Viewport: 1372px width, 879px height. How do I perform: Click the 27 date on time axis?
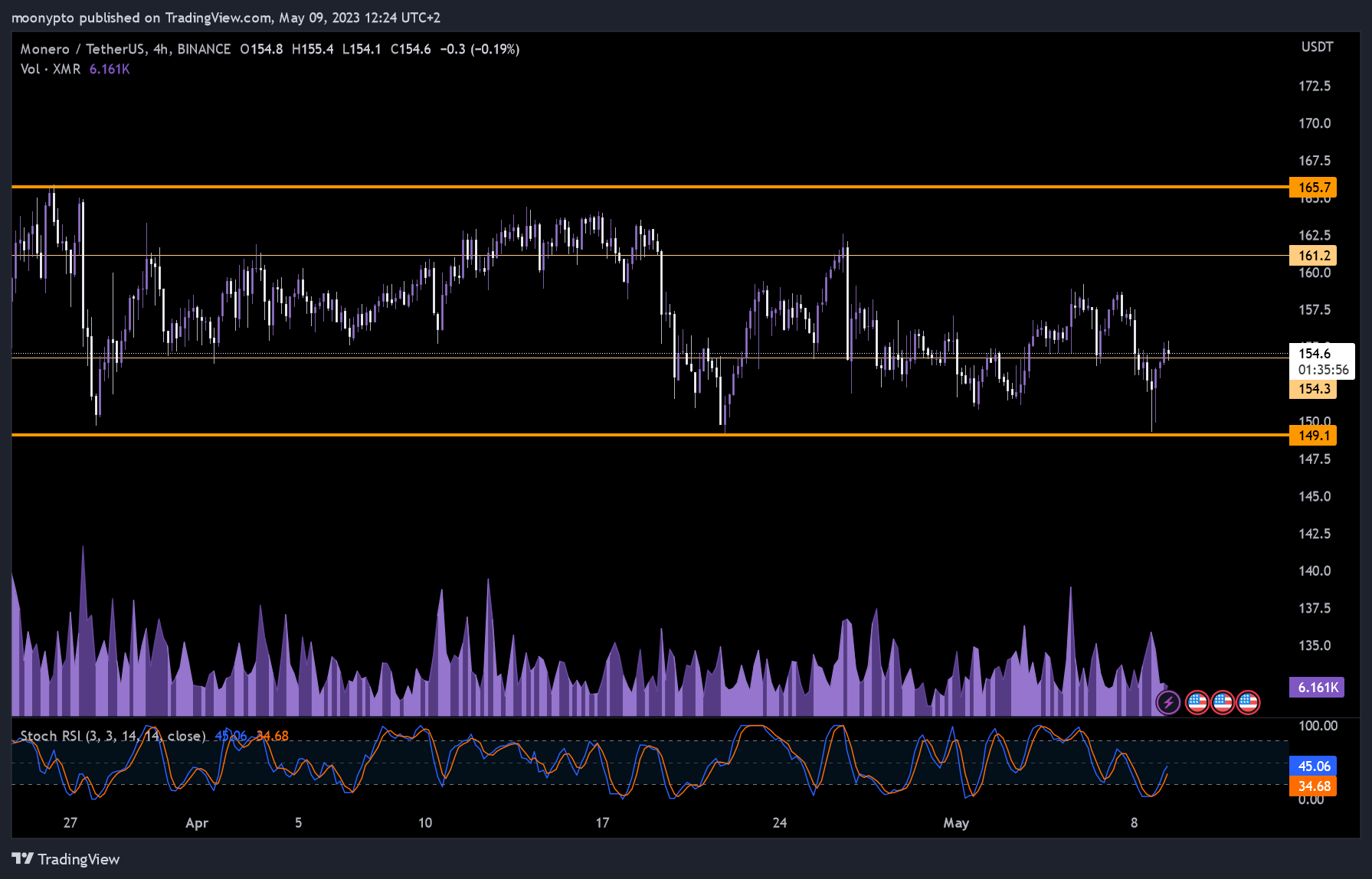tap(70, 823)
